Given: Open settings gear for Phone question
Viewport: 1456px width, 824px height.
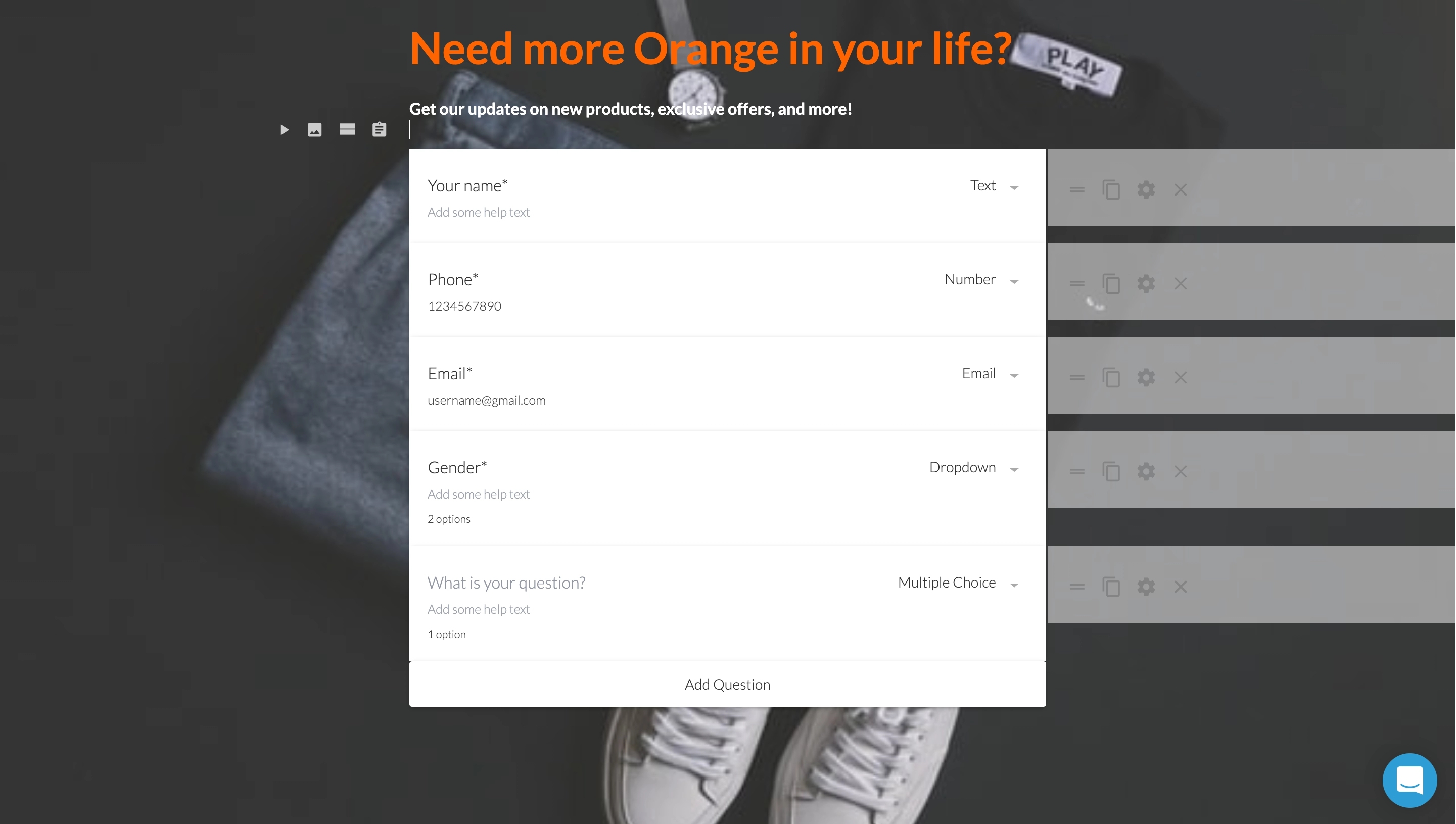Looking at the screenshot, I should pos(1146,283).
